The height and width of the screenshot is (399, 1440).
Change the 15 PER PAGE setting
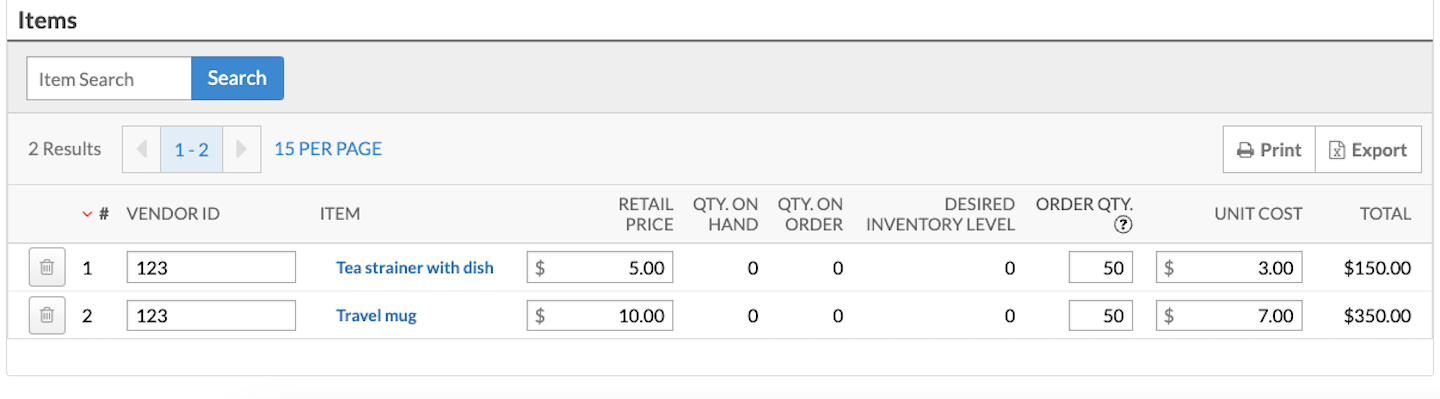[x=328, y=148]
